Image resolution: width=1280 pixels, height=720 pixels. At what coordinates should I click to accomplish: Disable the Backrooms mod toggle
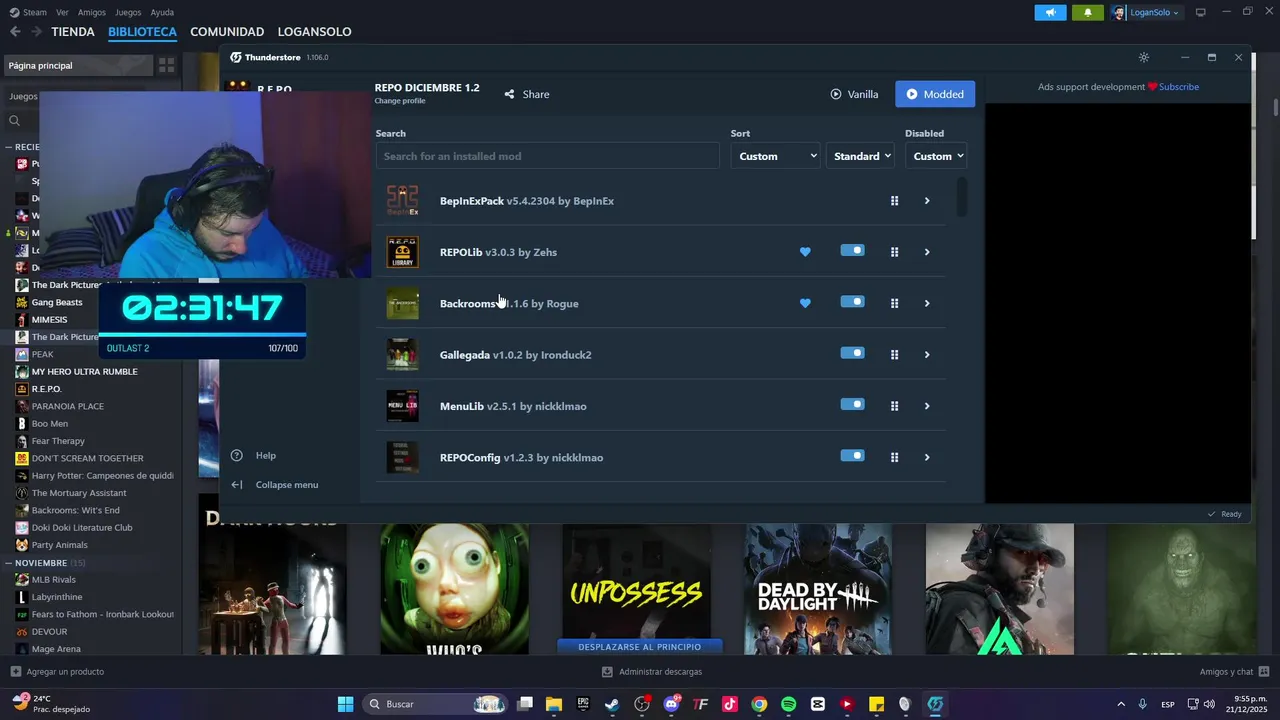click(x=852, y=301)
